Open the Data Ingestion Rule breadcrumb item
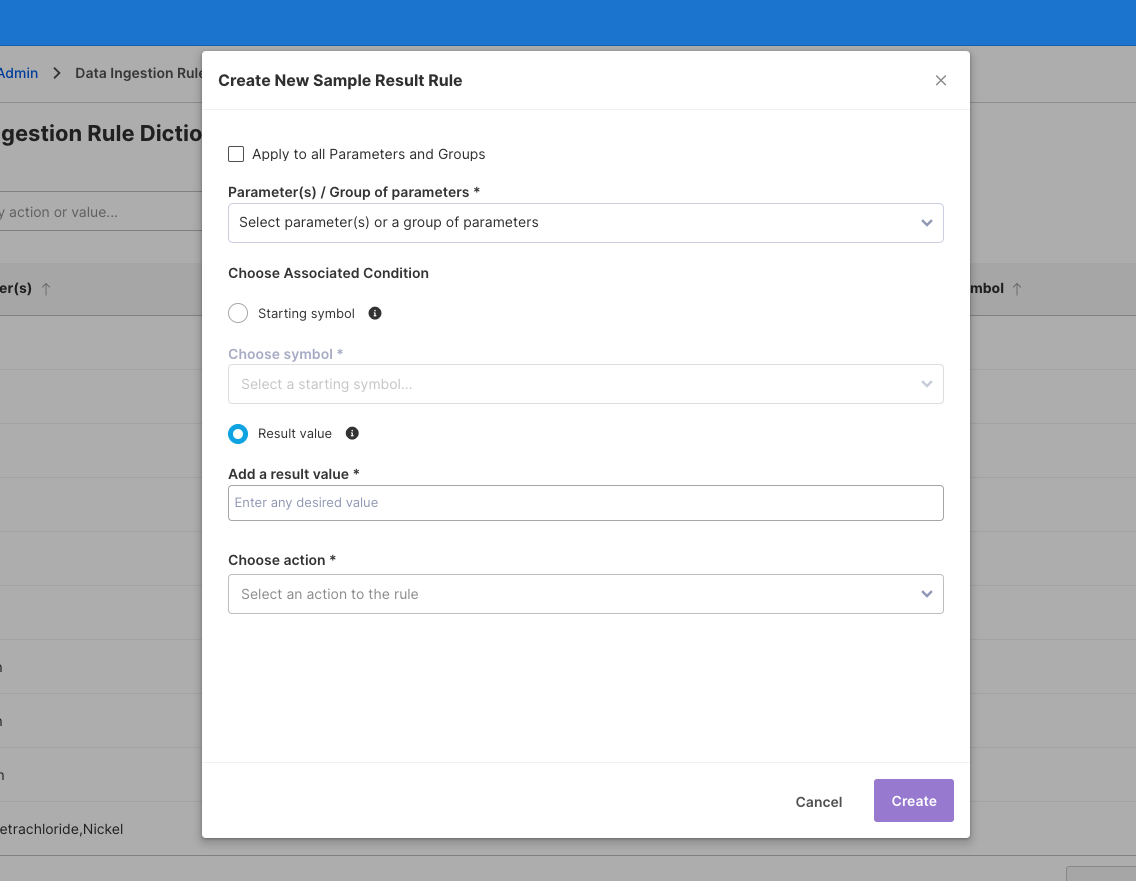Image resolution: width=1136 pixels, height=881 pixels. click(x=139, y=73)
